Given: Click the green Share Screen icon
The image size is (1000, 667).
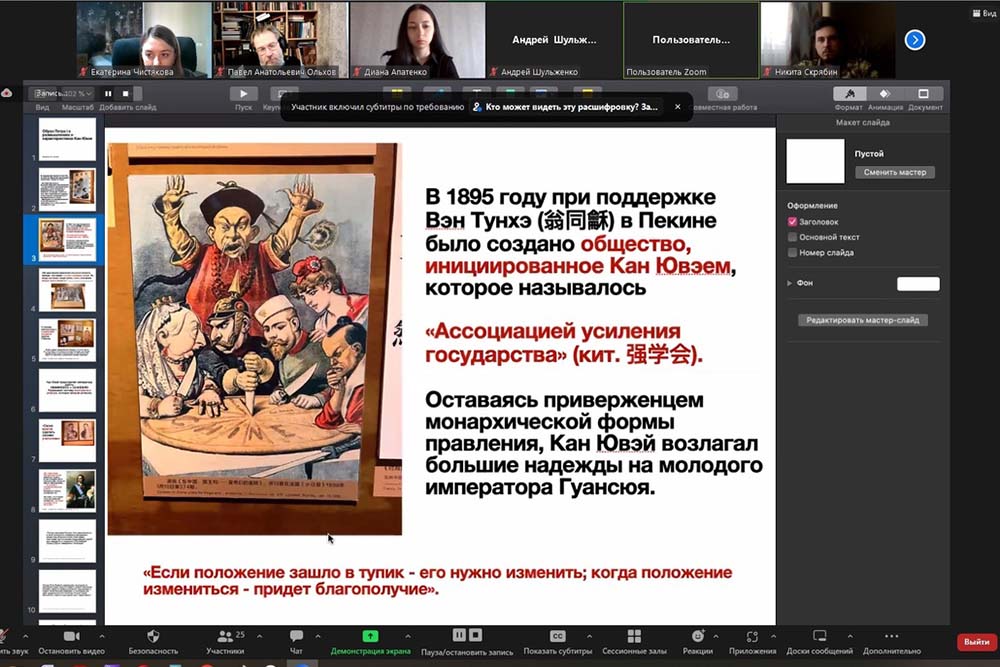Looking at the screenshot, I should point(370,637).
